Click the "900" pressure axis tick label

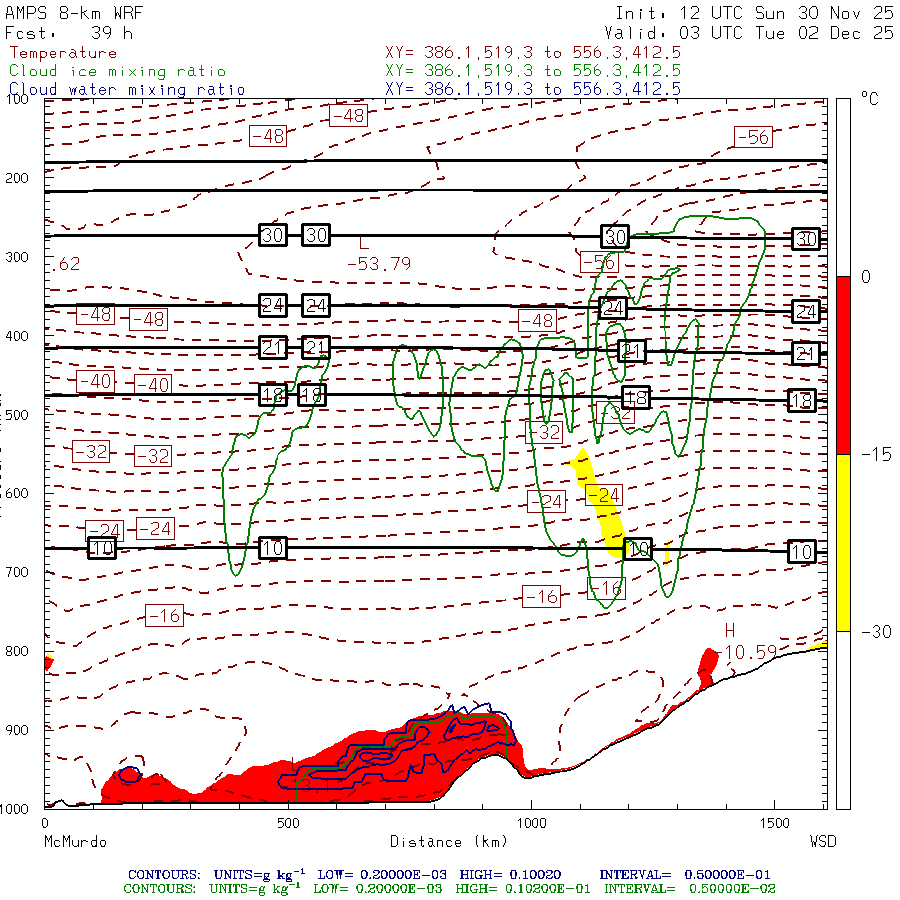pyautogui.click(x=17, y=730)
